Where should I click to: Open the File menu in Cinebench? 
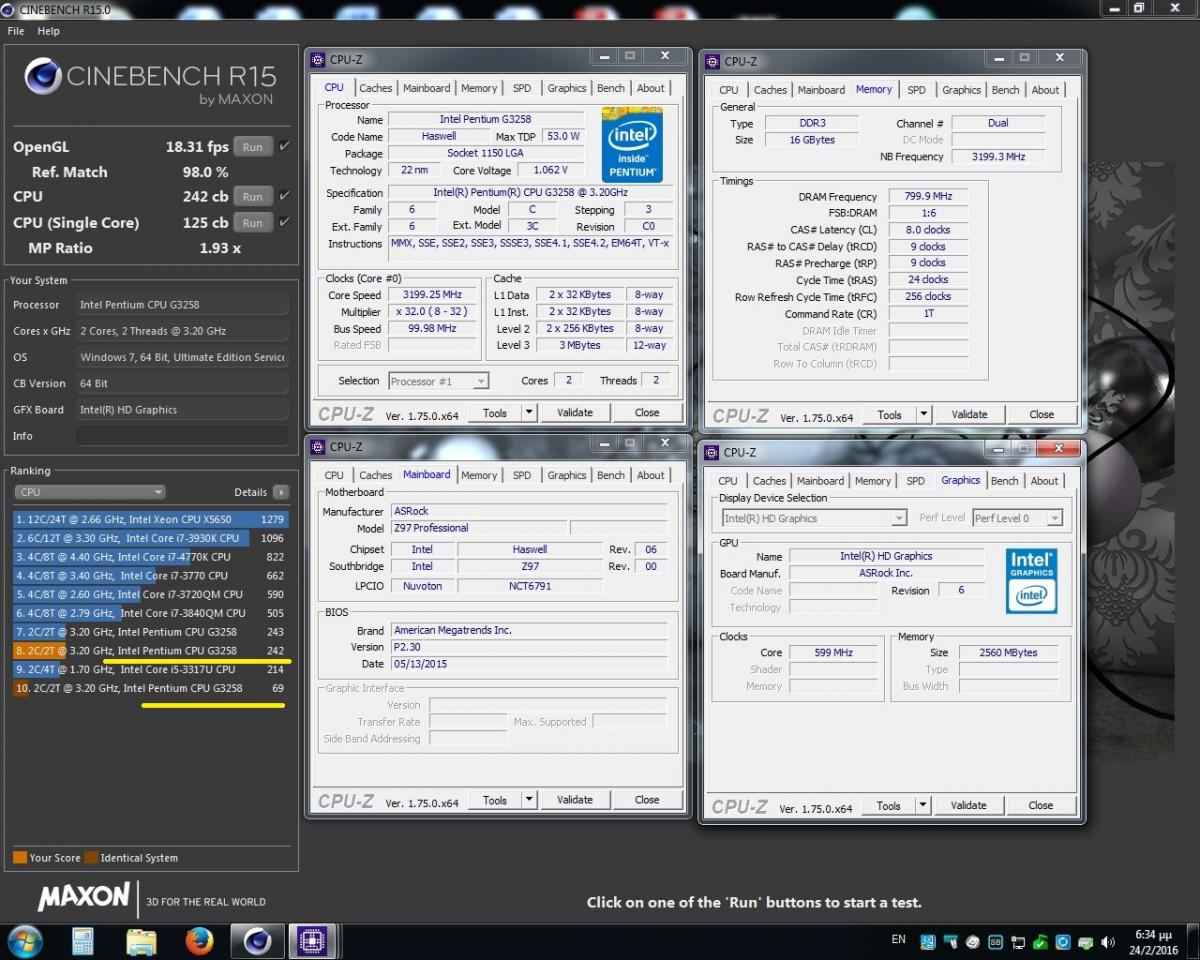pyautogui.click(x=16, y=31)
